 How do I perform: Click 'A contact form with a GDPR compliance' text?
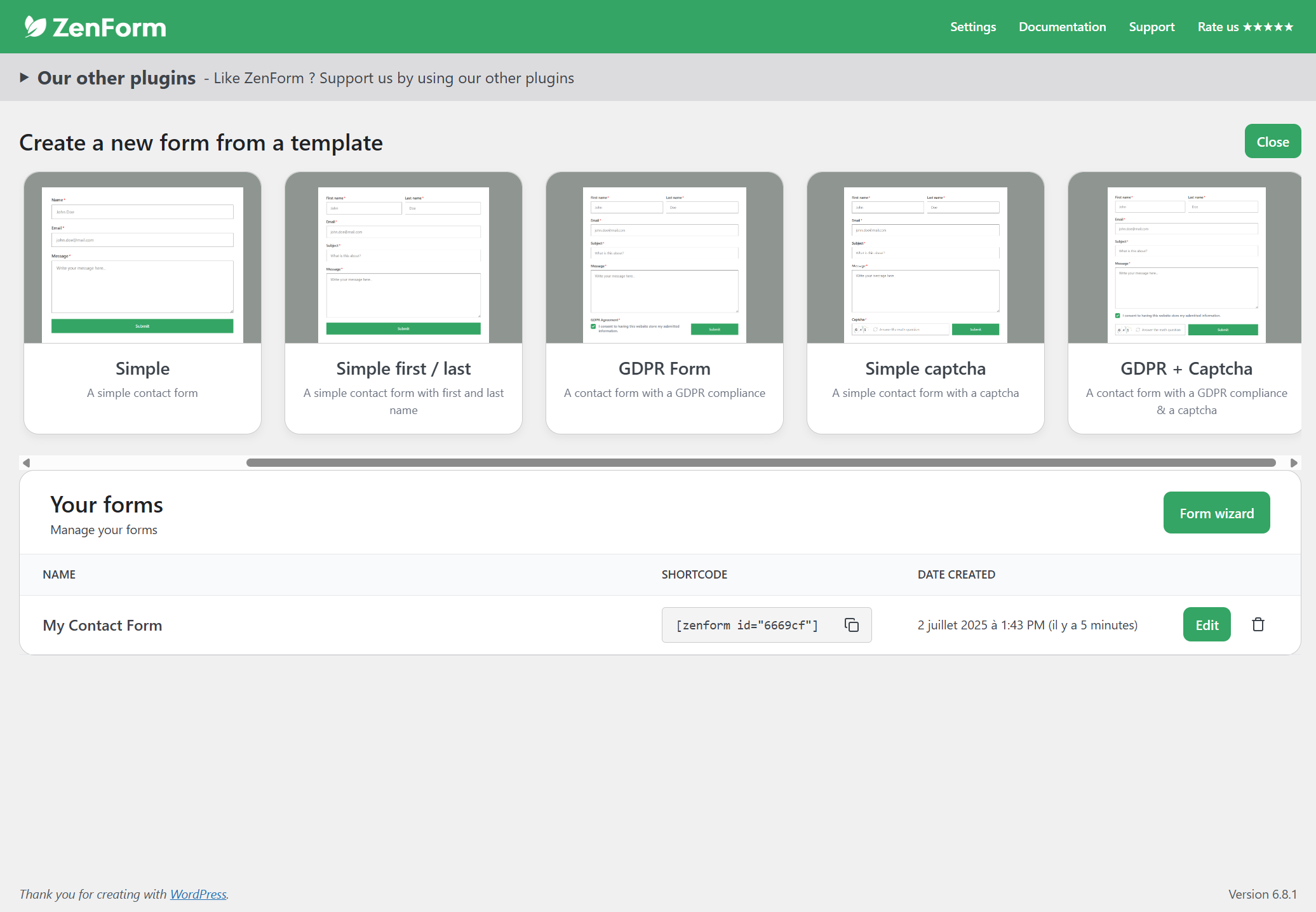coord(664,393)
